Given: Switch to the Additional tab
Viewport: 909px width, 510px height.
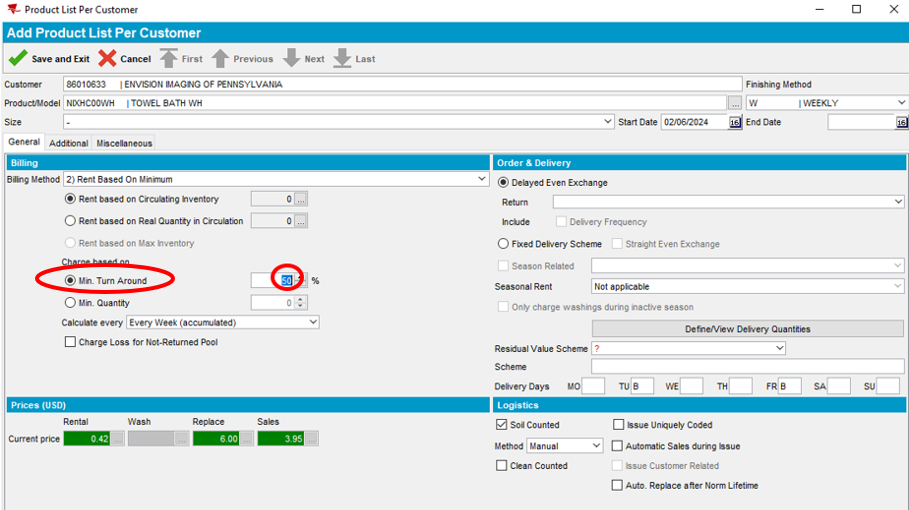Looking at the screenshot, I should (x=68, y=143).
